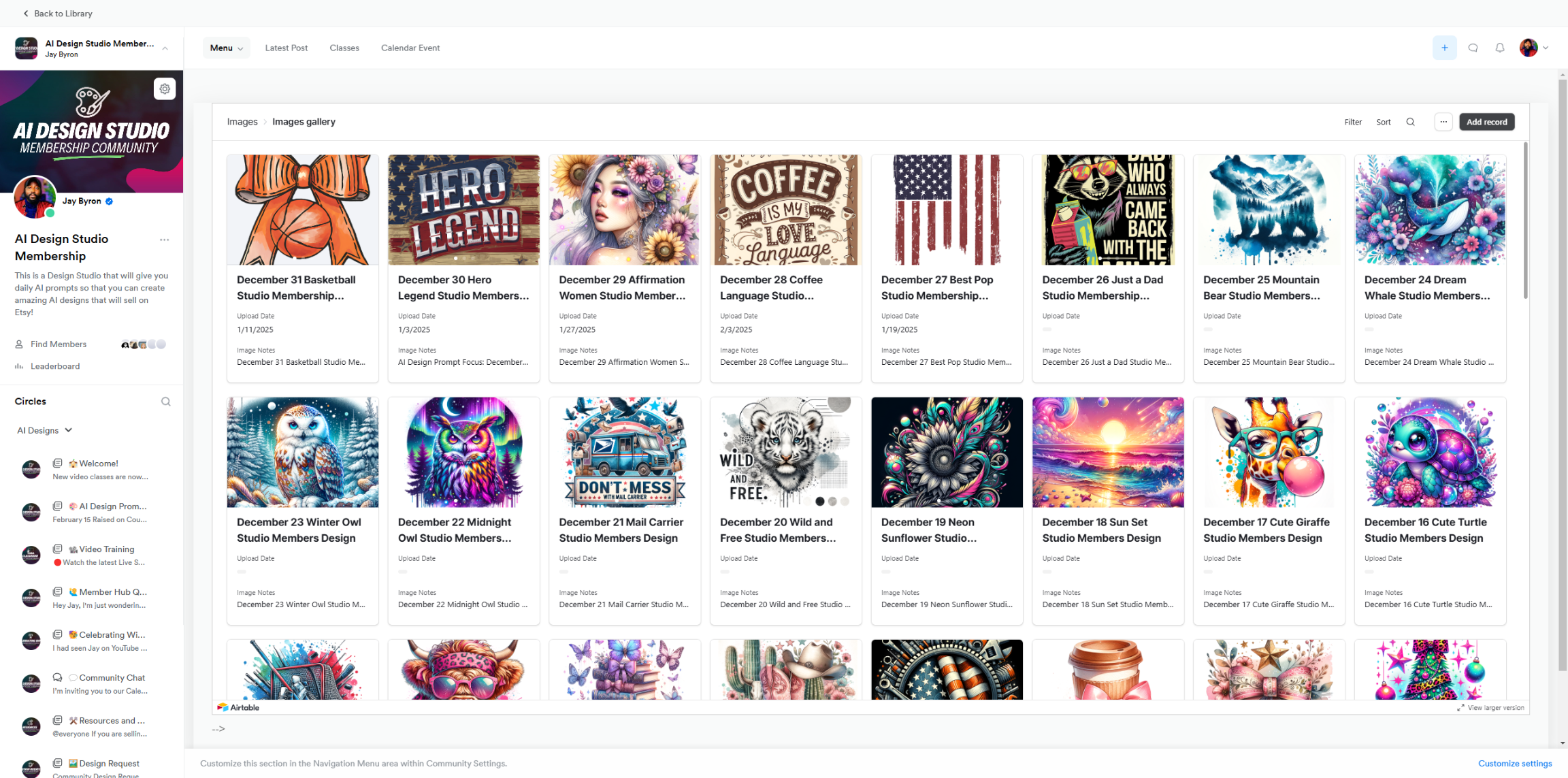This screenshot has width=1568, height=778.
Task: Open Leaderboard from the sidebar
Action: tap(55, 366)
